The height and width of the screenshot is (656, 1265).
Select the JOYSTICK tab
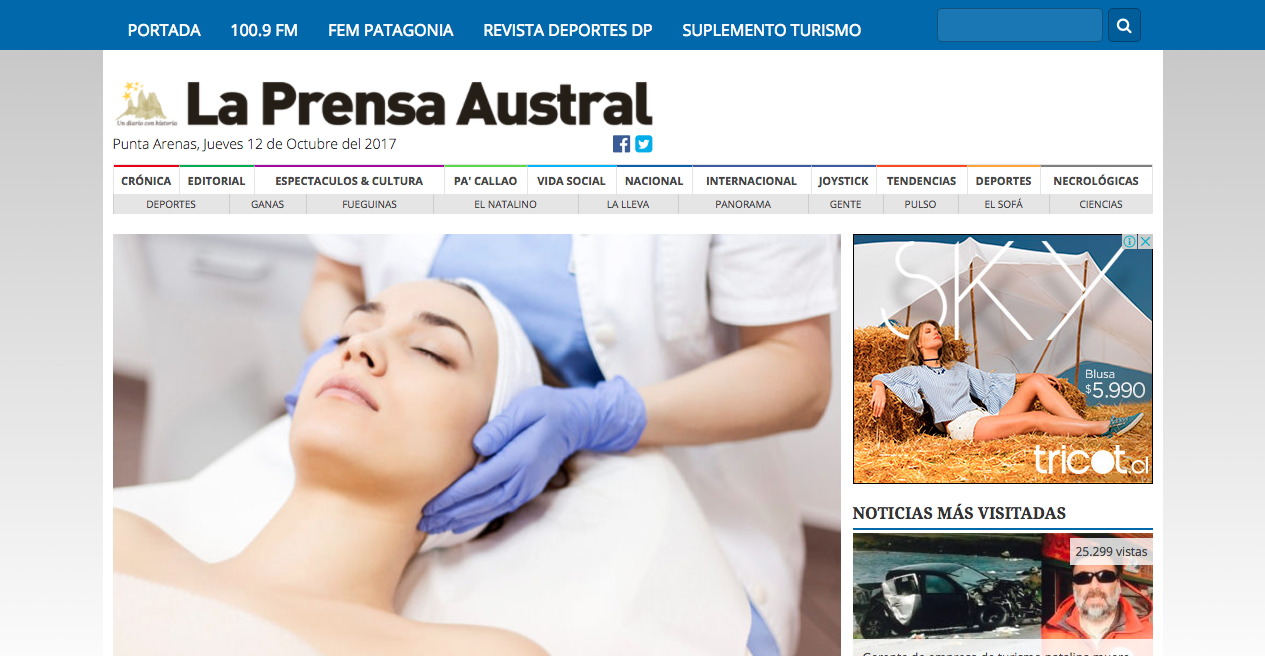coord(844,181)
